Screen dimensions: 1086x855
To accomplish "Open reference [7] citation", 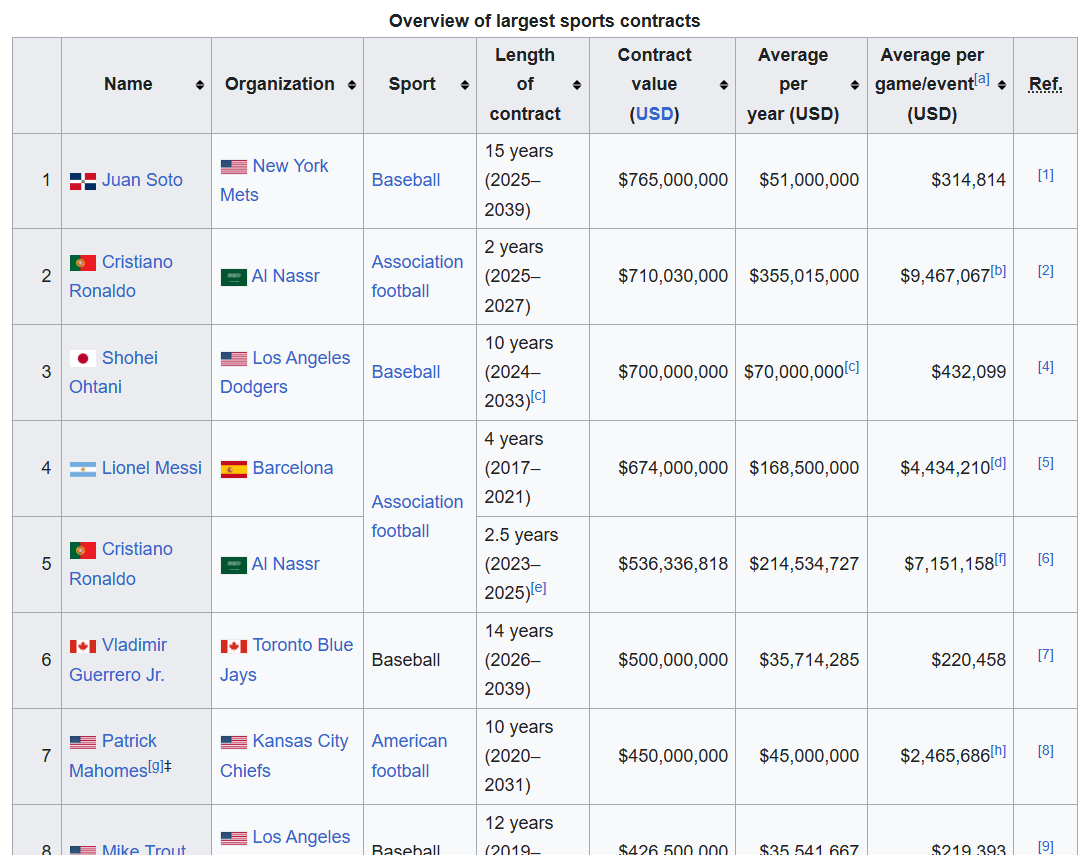I will [x=1046, y=655].
